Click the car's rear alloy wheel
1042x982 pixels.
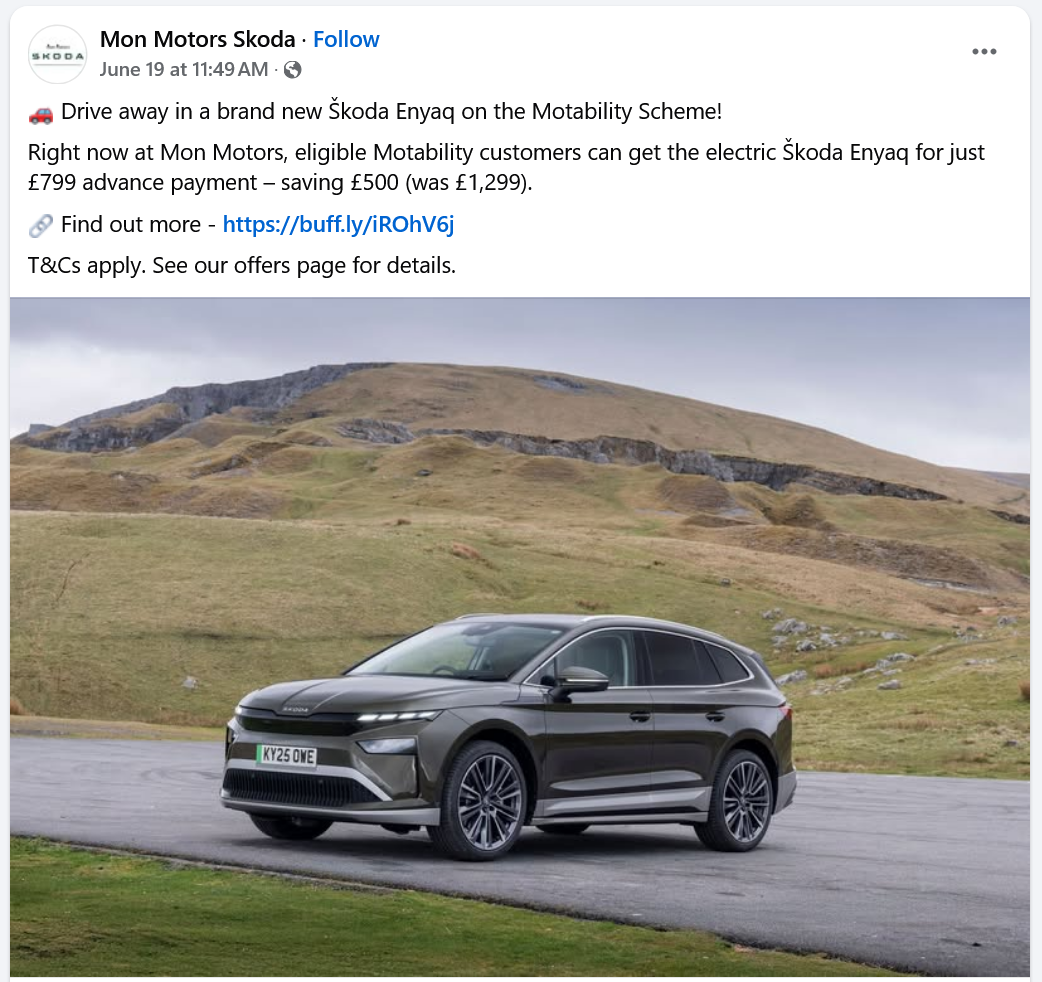[743, 800]
